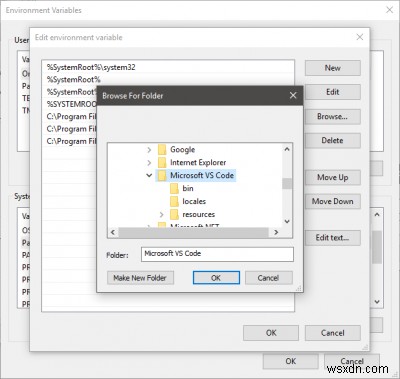400x379 pixels.
Task: Click OK in Environment Variables window
Action: click(x=290, y=361)
